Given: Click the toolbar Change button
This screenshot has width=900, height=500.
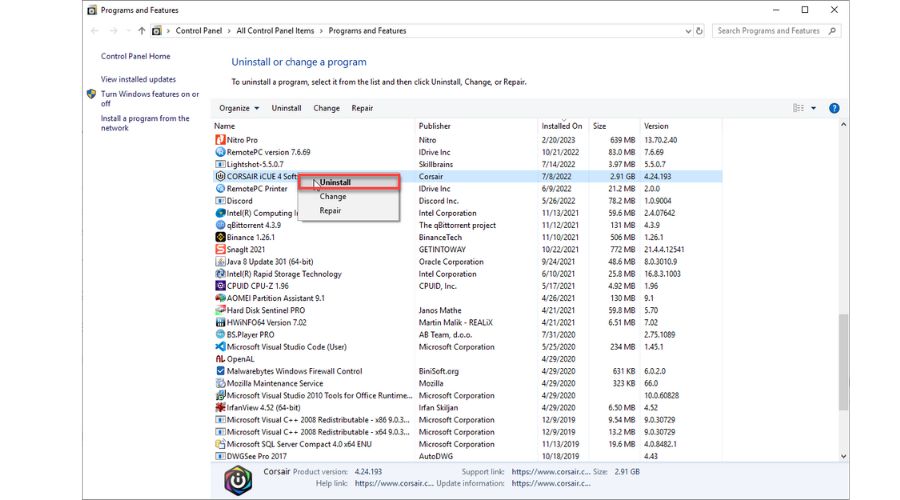Looking at the screenshot, I should point(327,108).
